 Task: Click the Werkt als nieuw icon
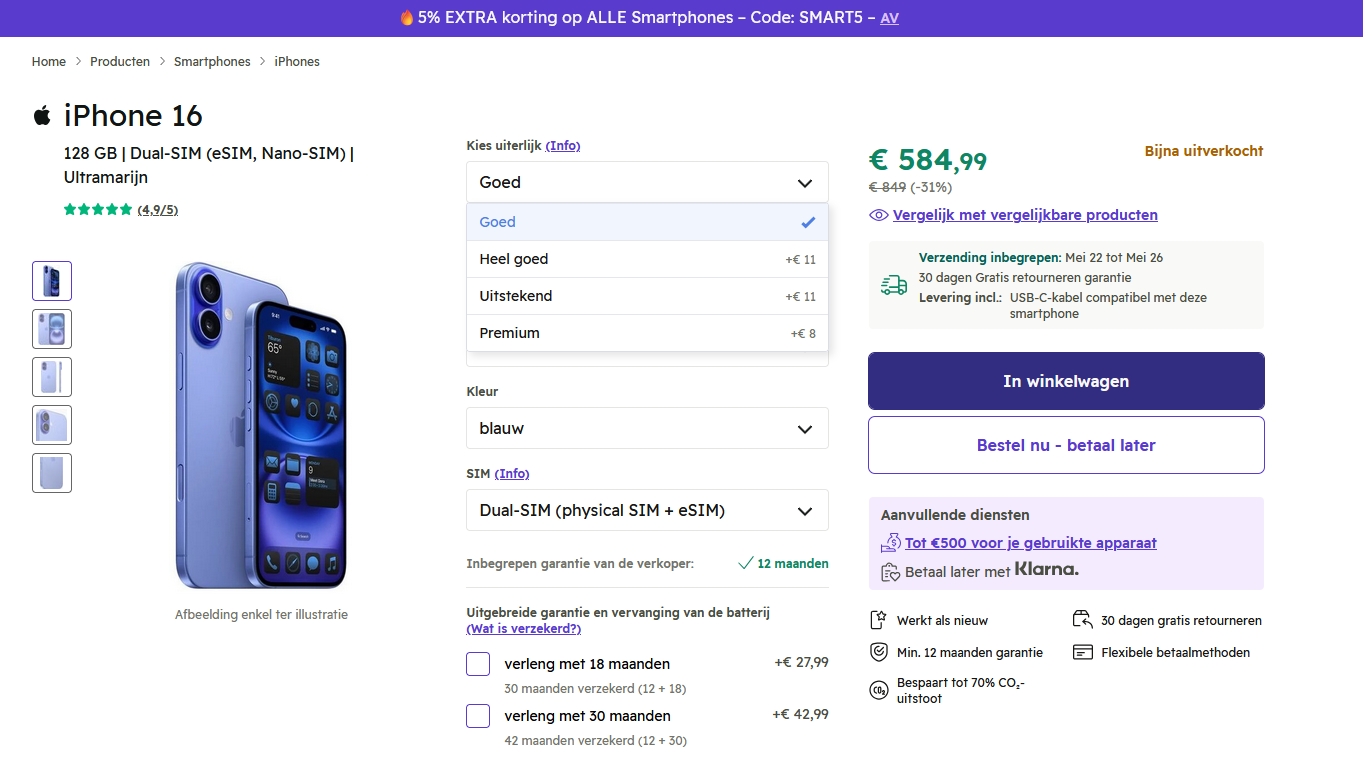(x=879, y=620)
